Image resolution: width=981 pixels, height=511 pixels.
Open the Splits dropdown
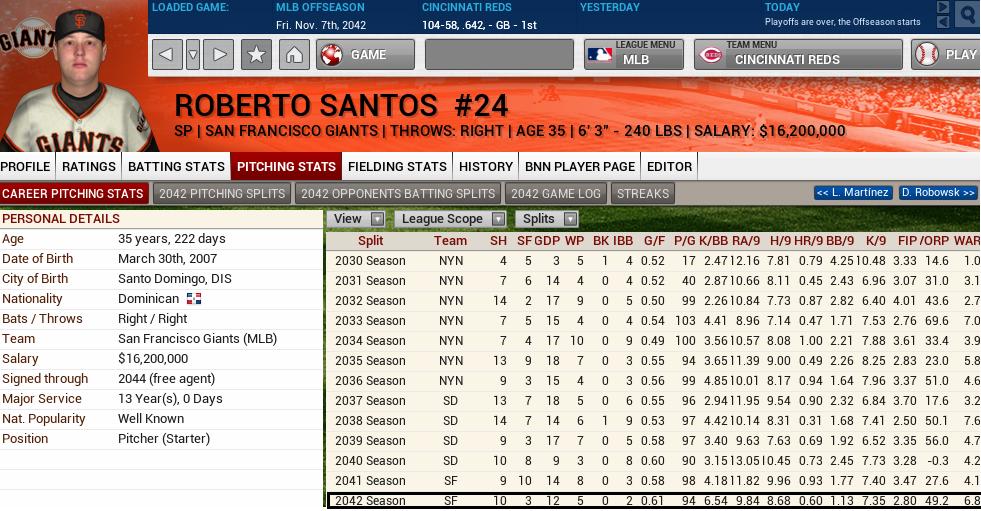point(546,218)
